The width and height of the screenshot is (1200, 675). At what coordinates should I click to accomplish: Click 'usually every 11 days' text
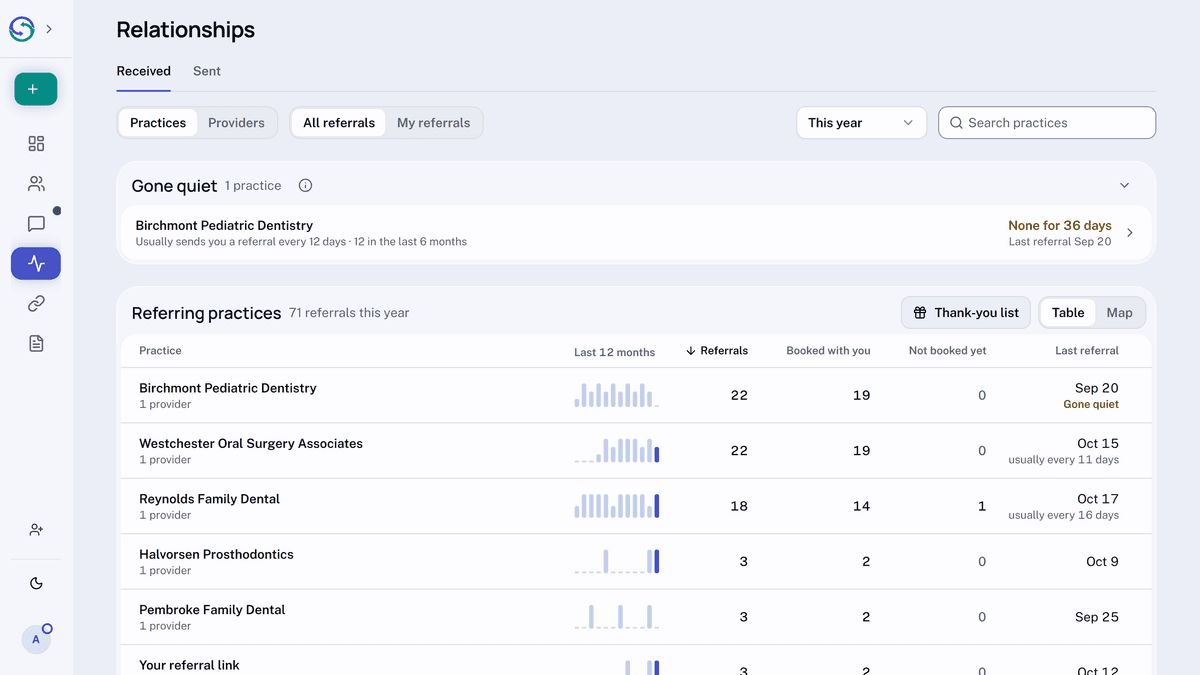[x=1063, y=460]
